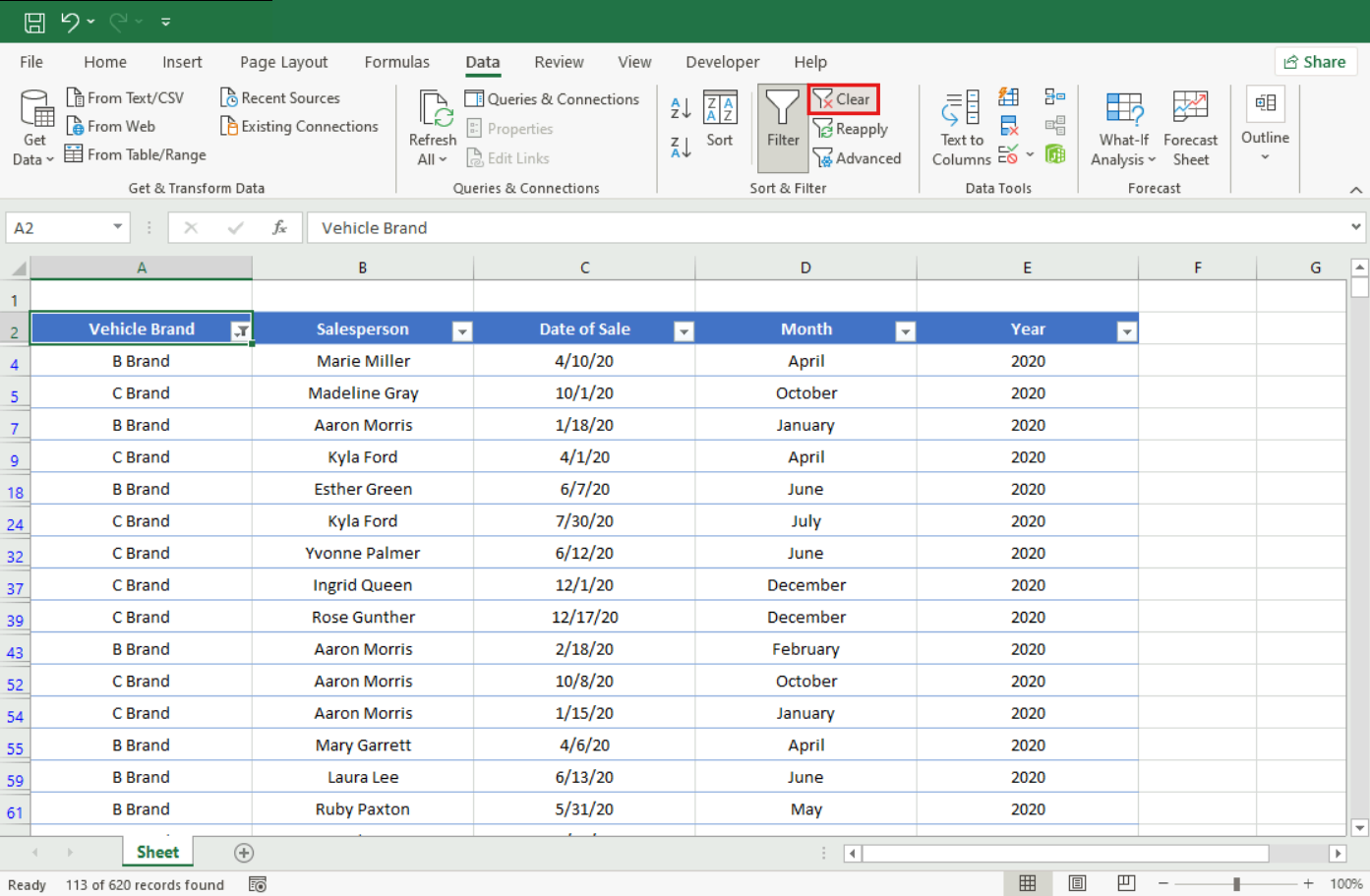Screen dimensions: 1370x896
Task: Open the Developer tab
Action: click(723, 62)
